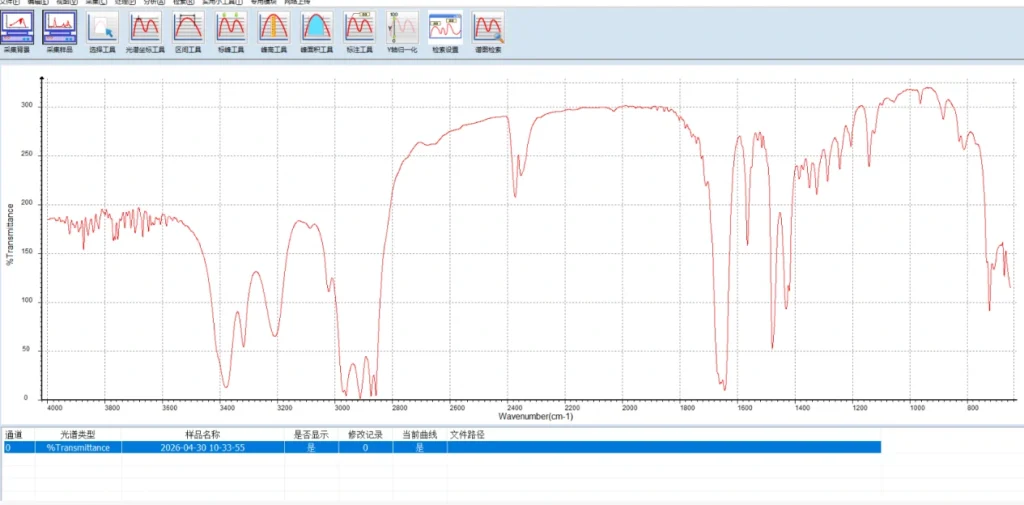Click the 4000 tick on wavenumber axis

click(x=54, y=408)
